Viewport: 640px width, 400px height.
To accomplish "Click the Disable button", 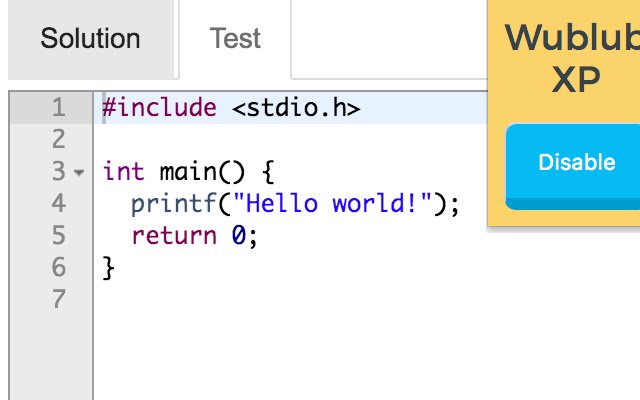I will tap(573, 167).
